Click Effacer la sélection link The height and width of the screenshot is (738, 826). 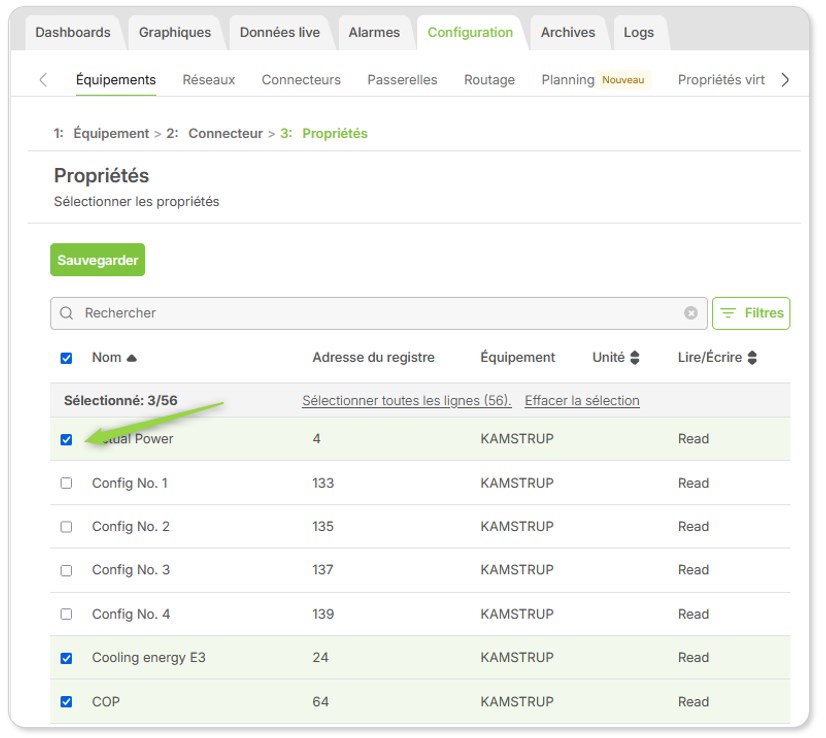point(582,401)
